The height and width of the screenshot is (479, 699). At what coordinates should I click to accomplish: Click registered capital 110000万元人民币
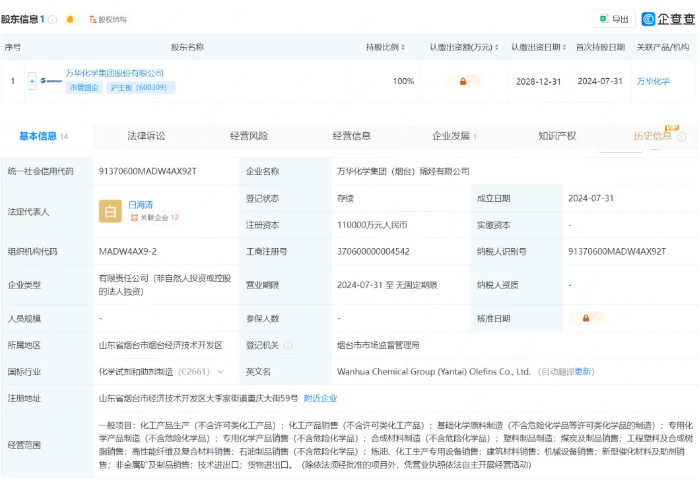click(x=372, y=225)
